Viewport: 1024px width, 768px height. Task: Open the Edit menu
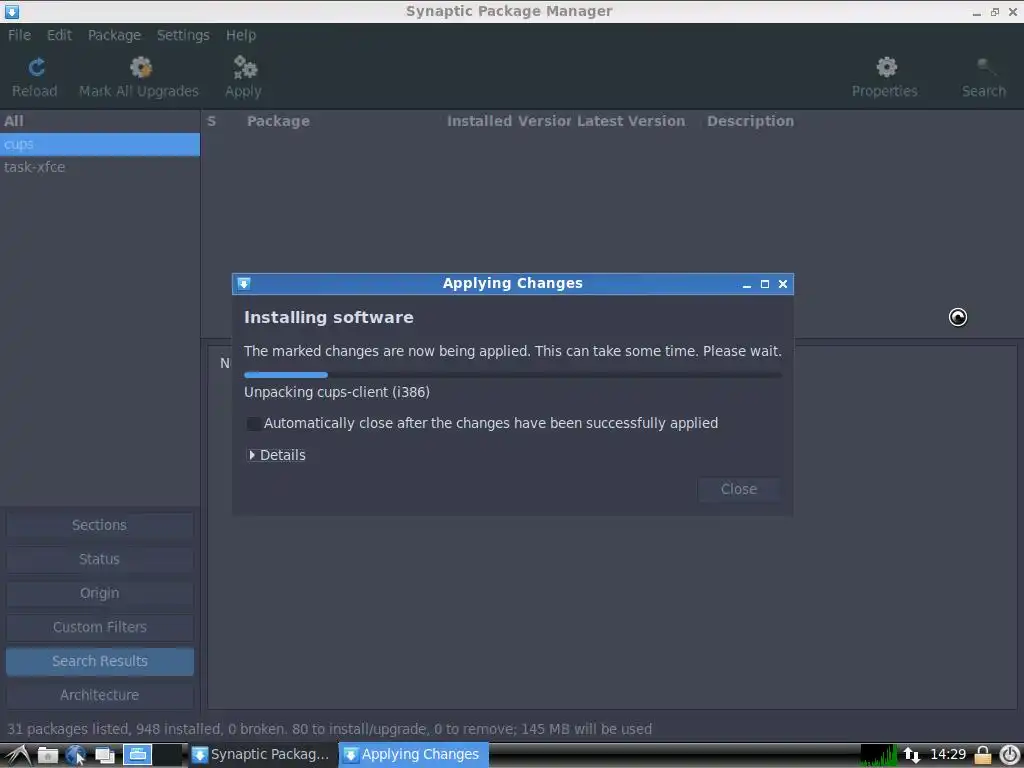(59, 35)
